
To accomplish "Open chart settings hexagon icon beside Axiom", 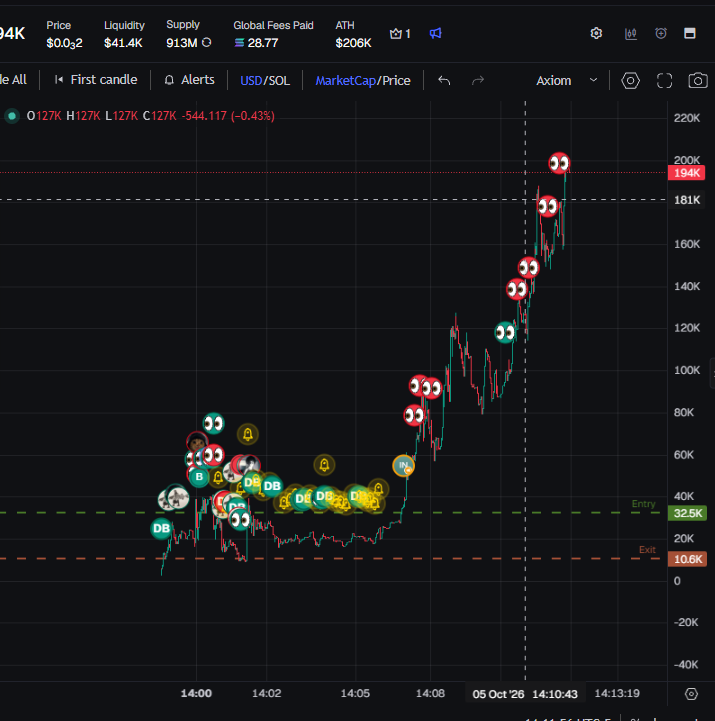I will pyautogui.click(x=630, y=80).
